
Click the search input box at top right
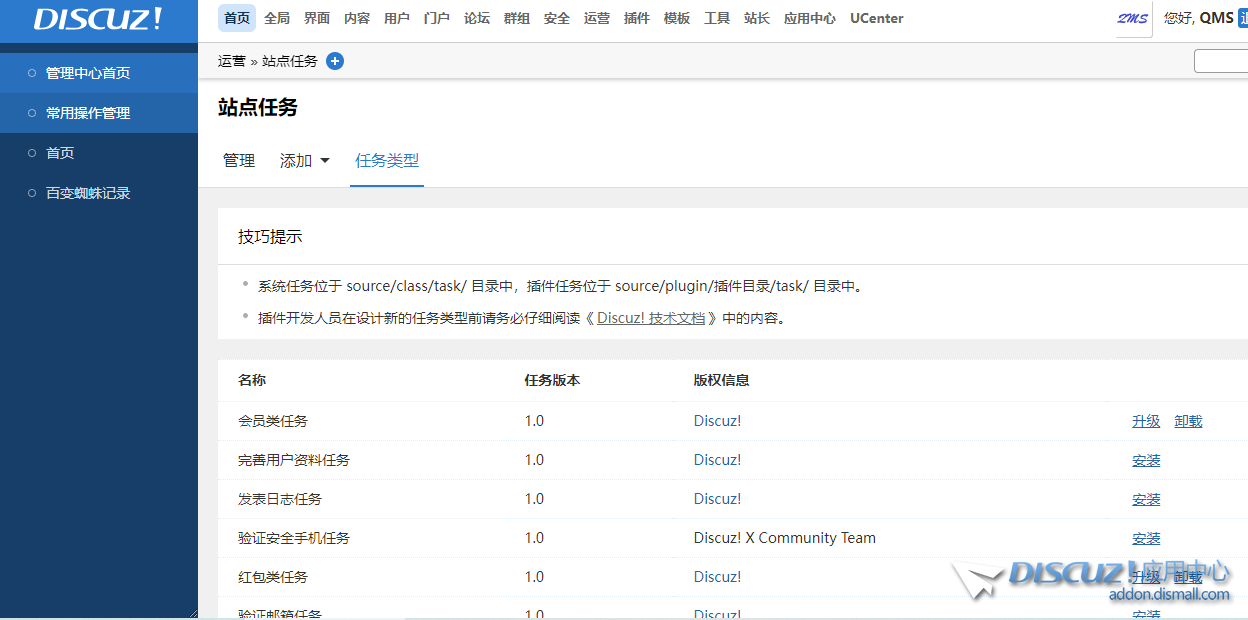click(1221, 61)
